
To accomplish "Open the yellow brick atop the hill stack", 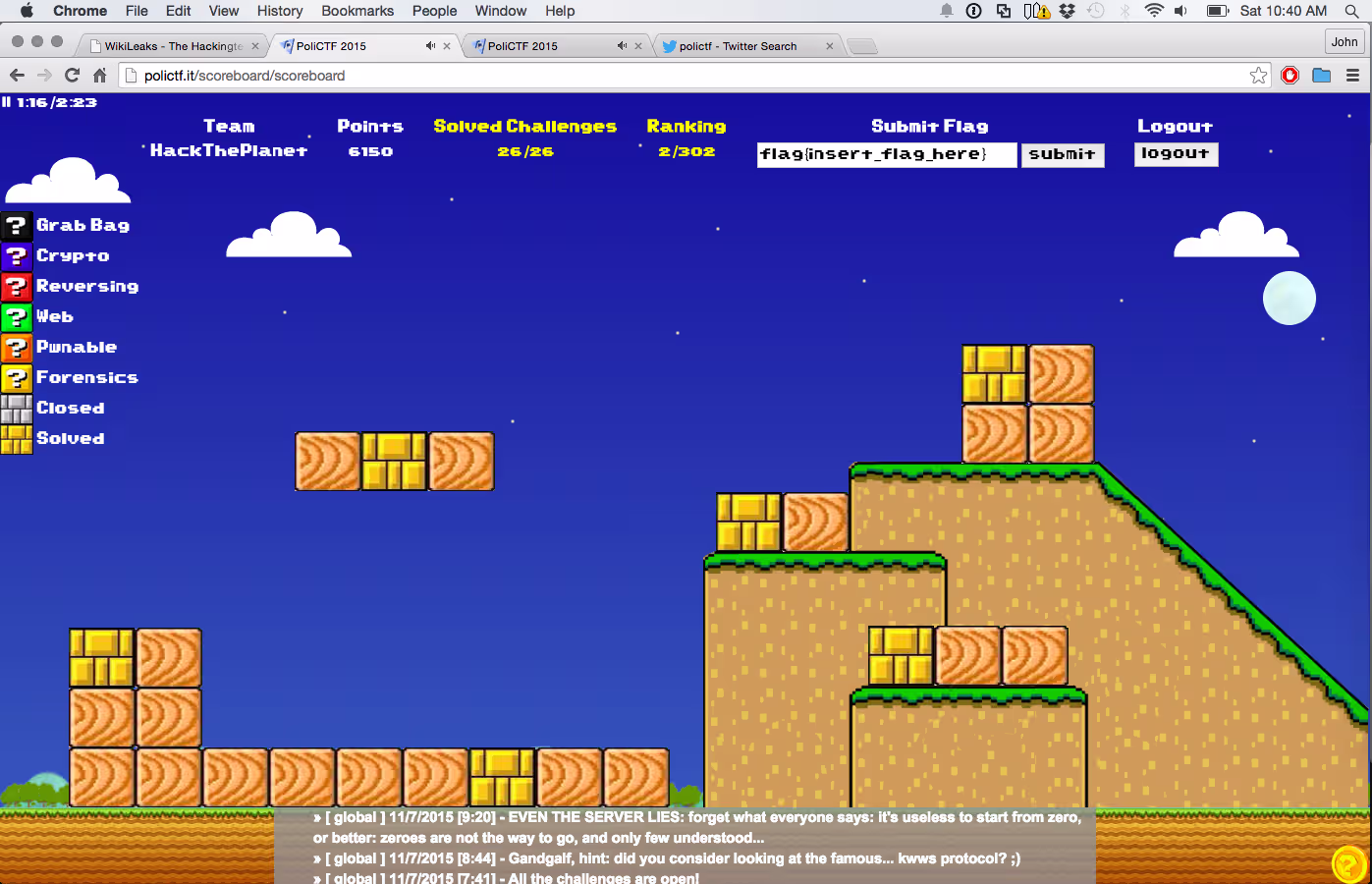I will 995,373.
